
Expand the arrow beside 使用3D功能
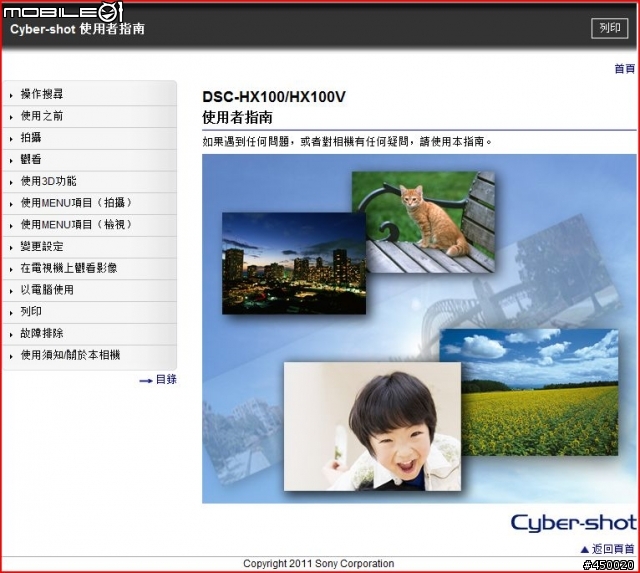[11, 182]
